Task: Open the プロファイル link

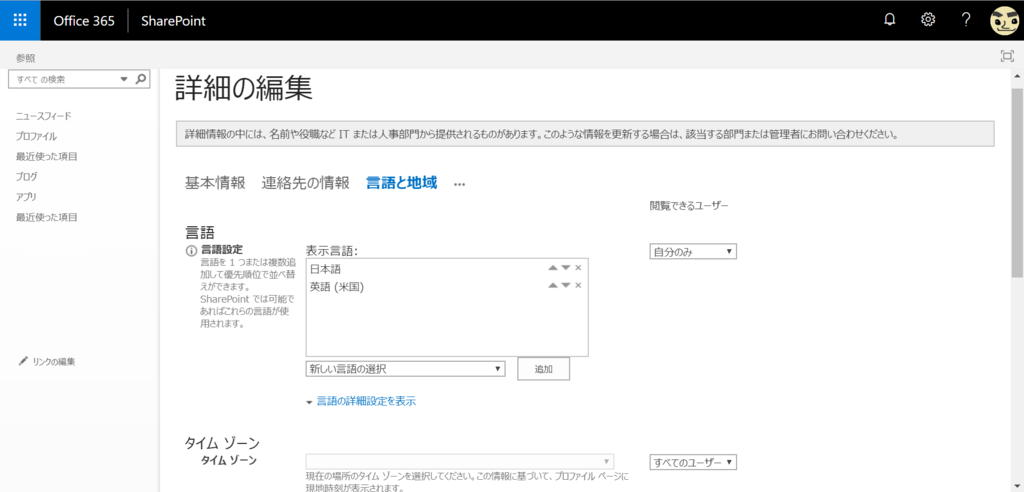Action: click(x=36, y=137)
